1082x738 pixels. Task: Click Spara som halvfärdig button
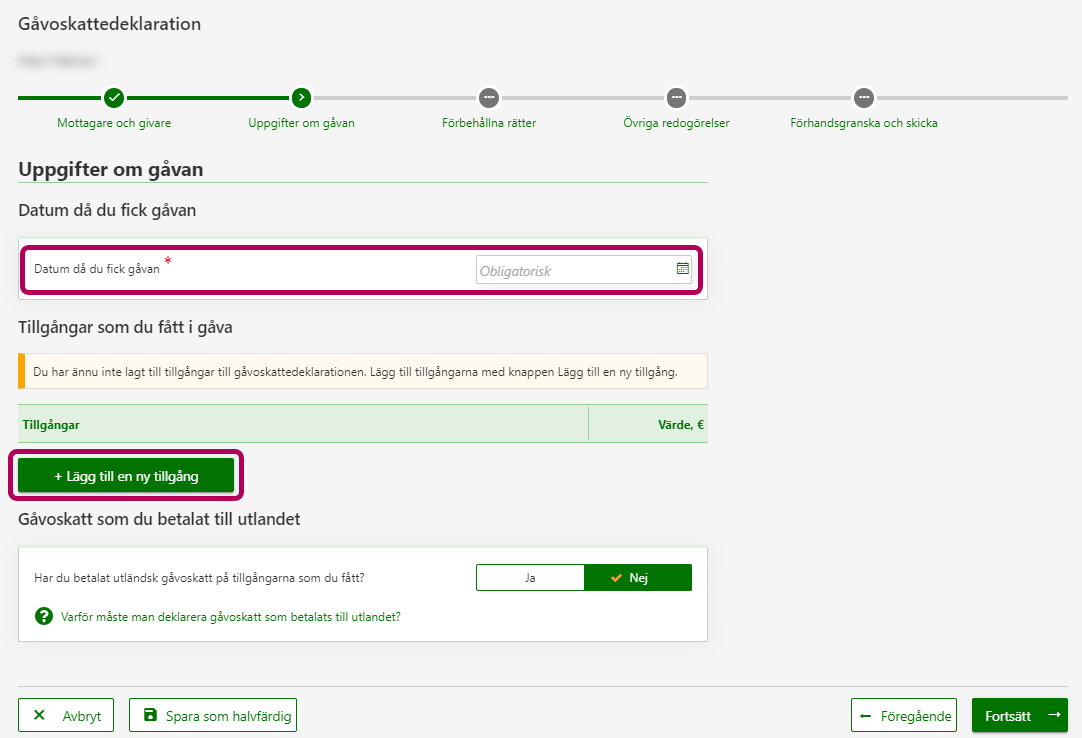(213, 716)
